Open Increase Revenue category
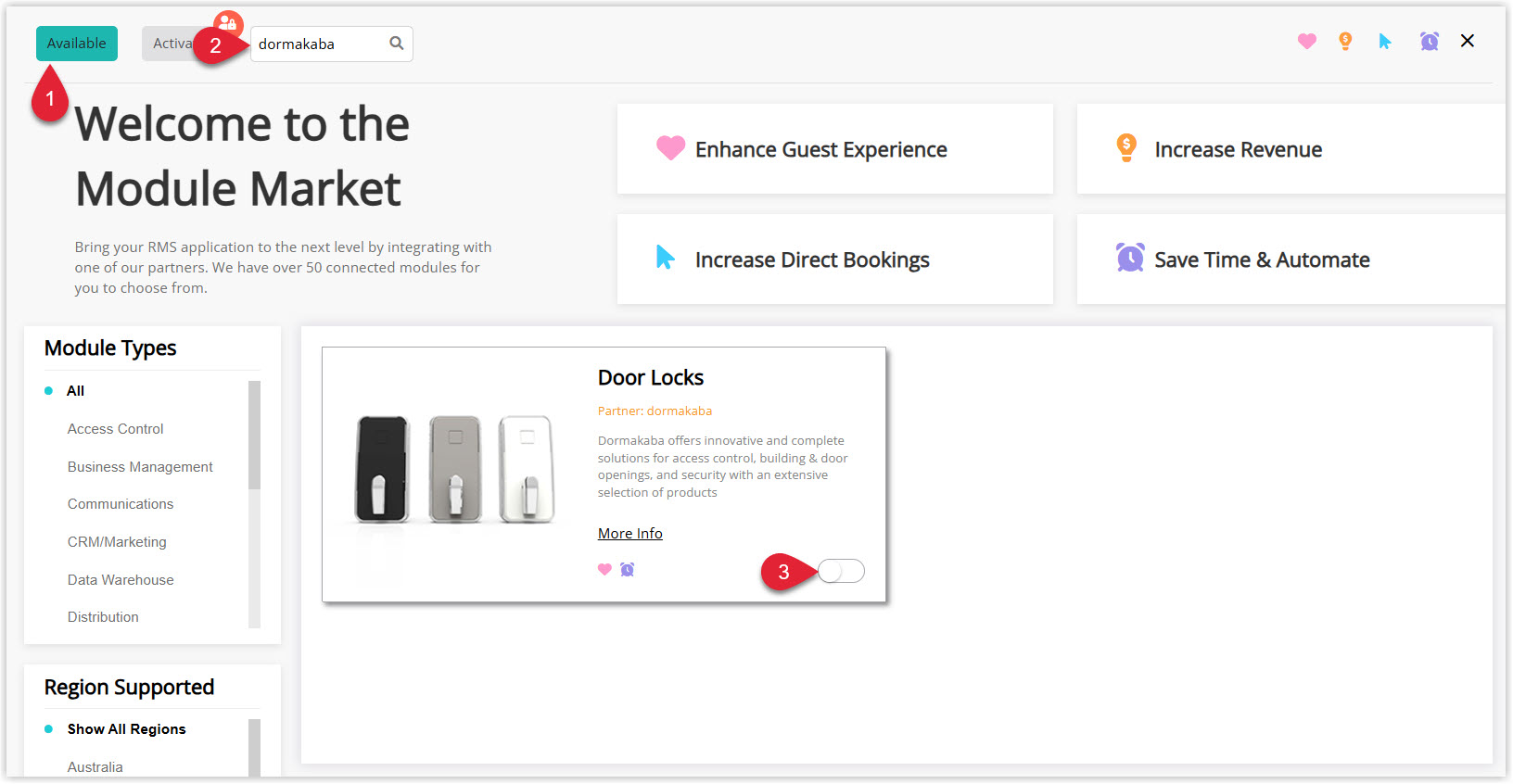Image resolution: width=1513 pixels, height=784 pixels. (x=1290, y=149)
